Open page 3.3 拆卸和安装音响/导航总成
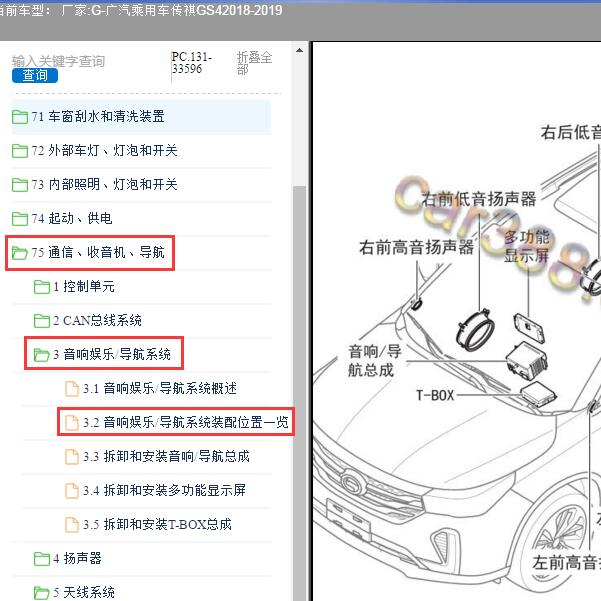Image resolution: width=601 pixels, height=601 pixels. click(166, 456)
